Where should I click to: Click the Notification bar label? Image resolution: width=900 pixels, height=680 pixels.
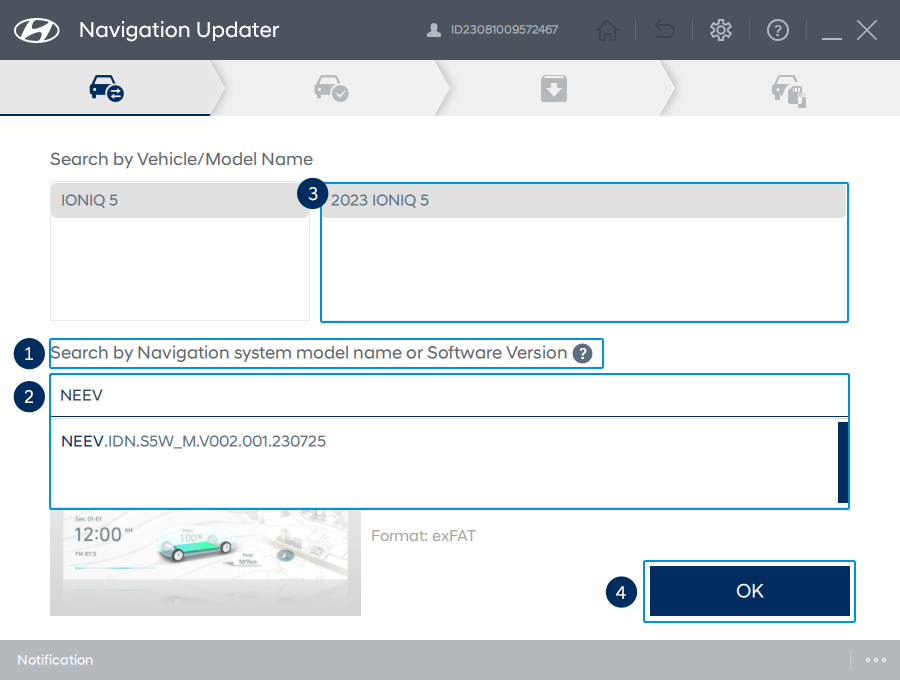pos(55,660)
